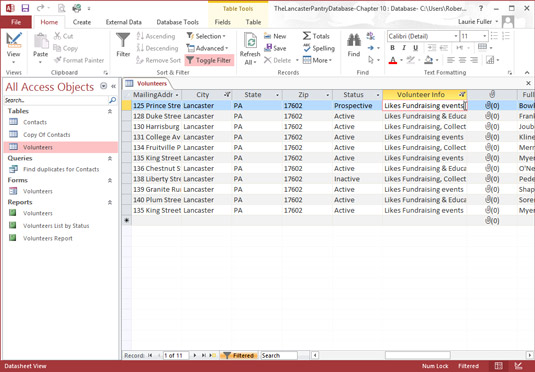This screenshot has height=372, width=535.
Task: Click Save record in Records group
Action: click(275, 48)
